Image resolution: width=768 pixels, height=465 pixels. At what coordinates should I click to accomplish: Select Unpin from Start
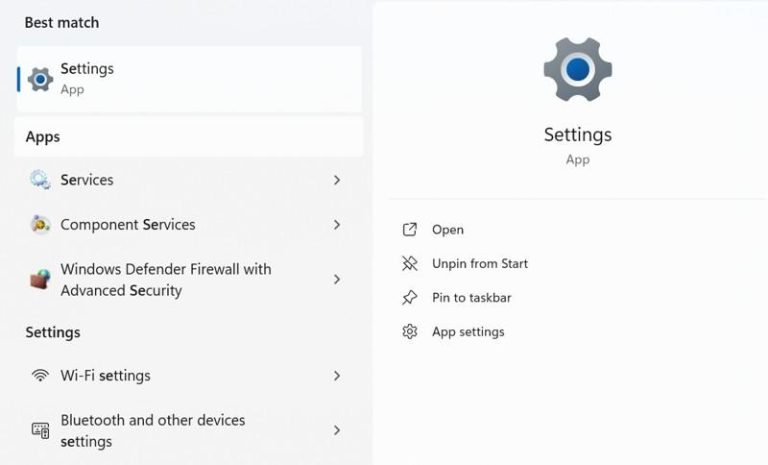[x=479, y=264]
